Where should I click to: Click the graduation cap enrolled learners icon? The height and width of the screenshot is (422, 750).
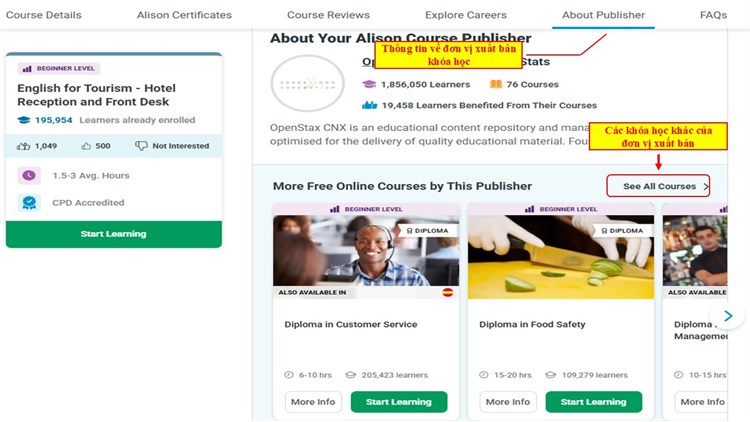point(24,120)
